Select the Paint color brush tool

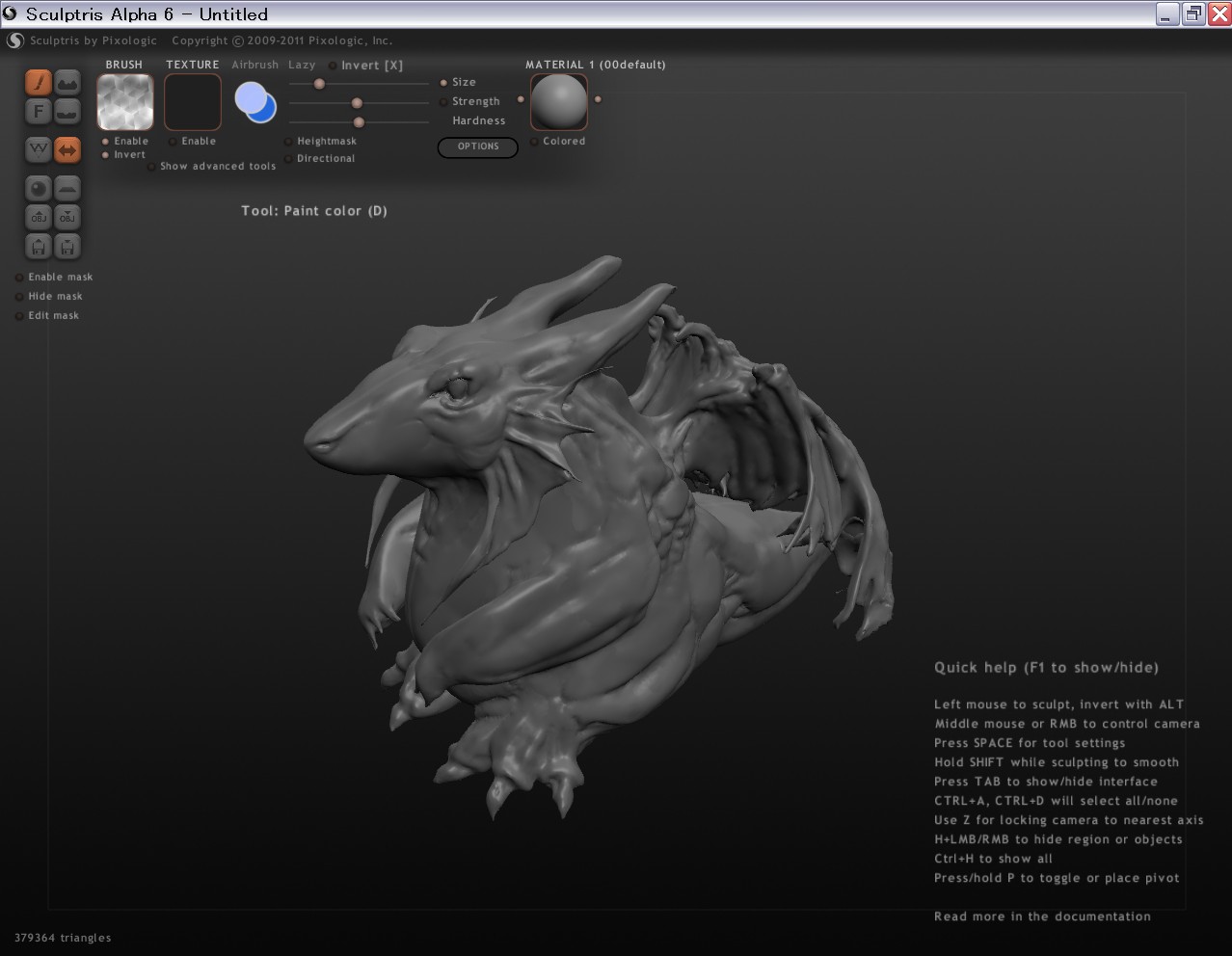point(39,83)
